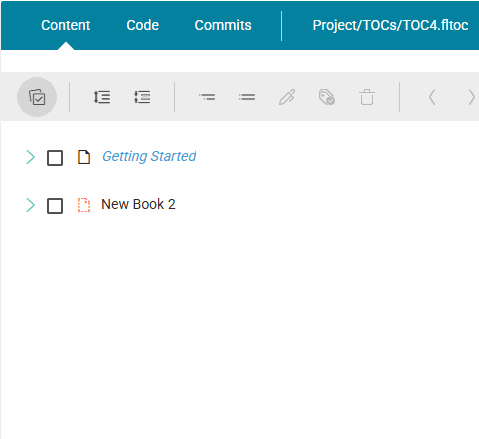Click the Project/TOCs/TOC4.fltoc file path
Image resolution: width=479 pixels, height=439 pixels.
click(390, 25)
